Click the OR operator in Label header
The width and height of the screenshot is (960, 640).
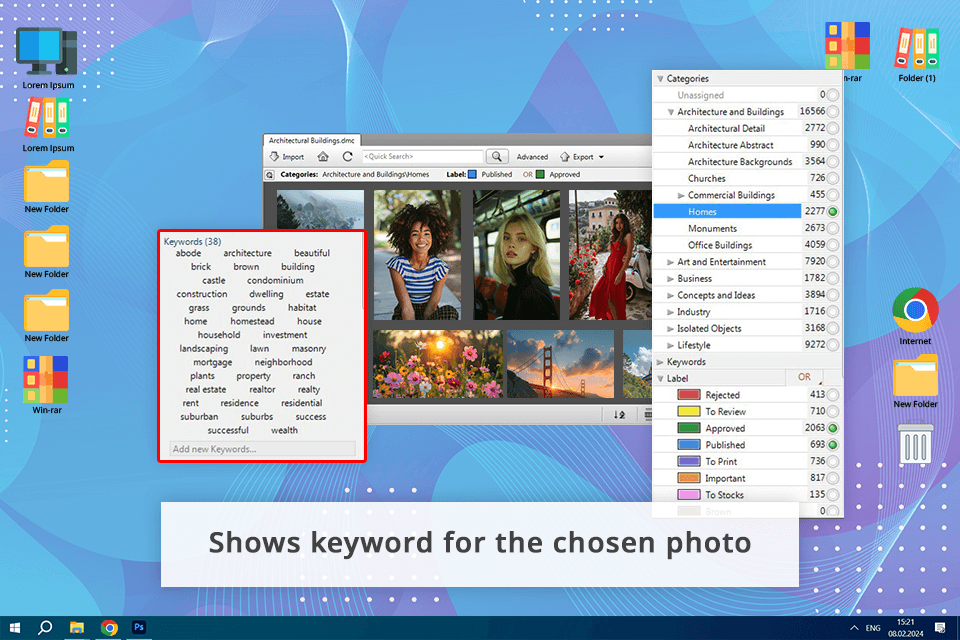pyautogui.click(x=804, y=377)
